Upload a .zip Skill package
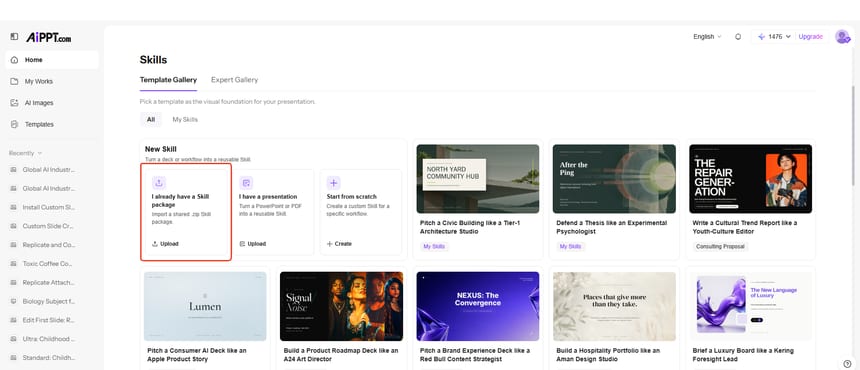 165,244
